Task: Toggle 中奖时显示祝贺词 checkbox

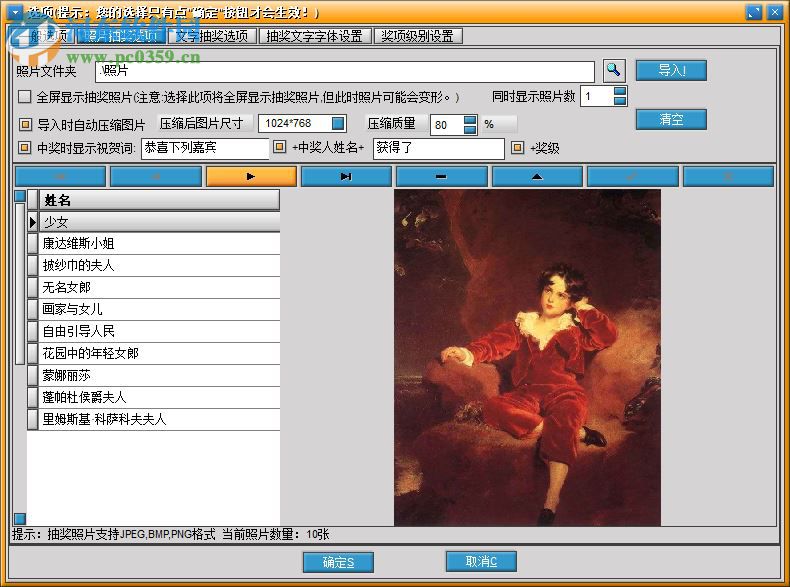Action: click(x=24, y=148)
